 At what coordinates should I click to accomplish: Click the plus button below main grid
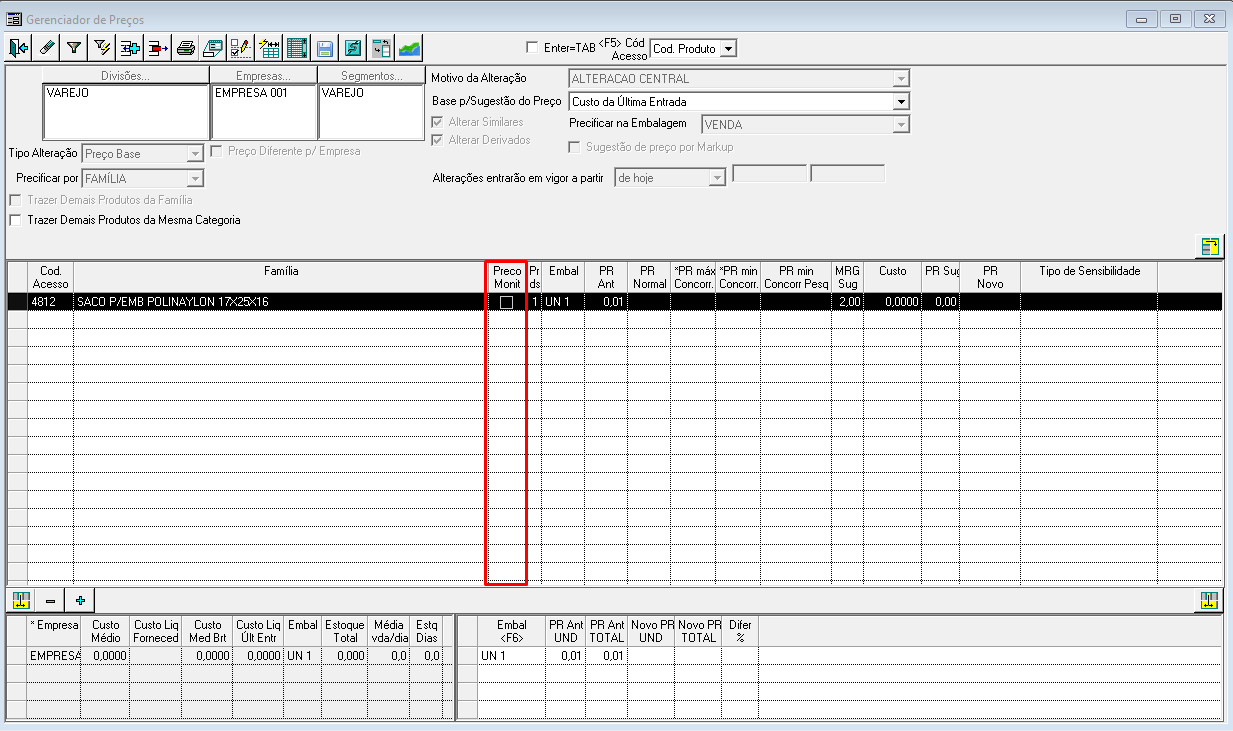pos(80,600)
